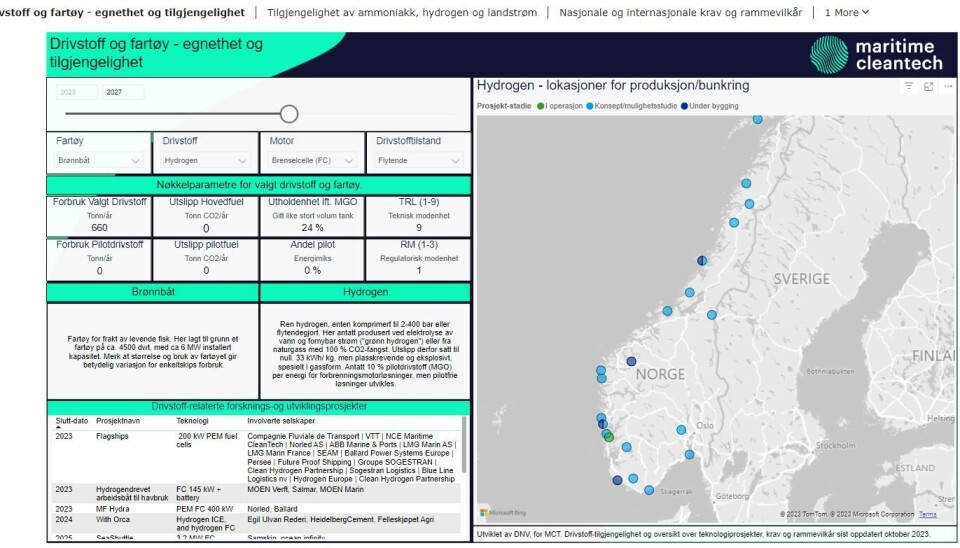This screenshot has width=960, height=548.
Task: Open the 'Tilgjengelighet av ammoniakk, hydrogen og landstrøm' tab
Action: point(405,12)
